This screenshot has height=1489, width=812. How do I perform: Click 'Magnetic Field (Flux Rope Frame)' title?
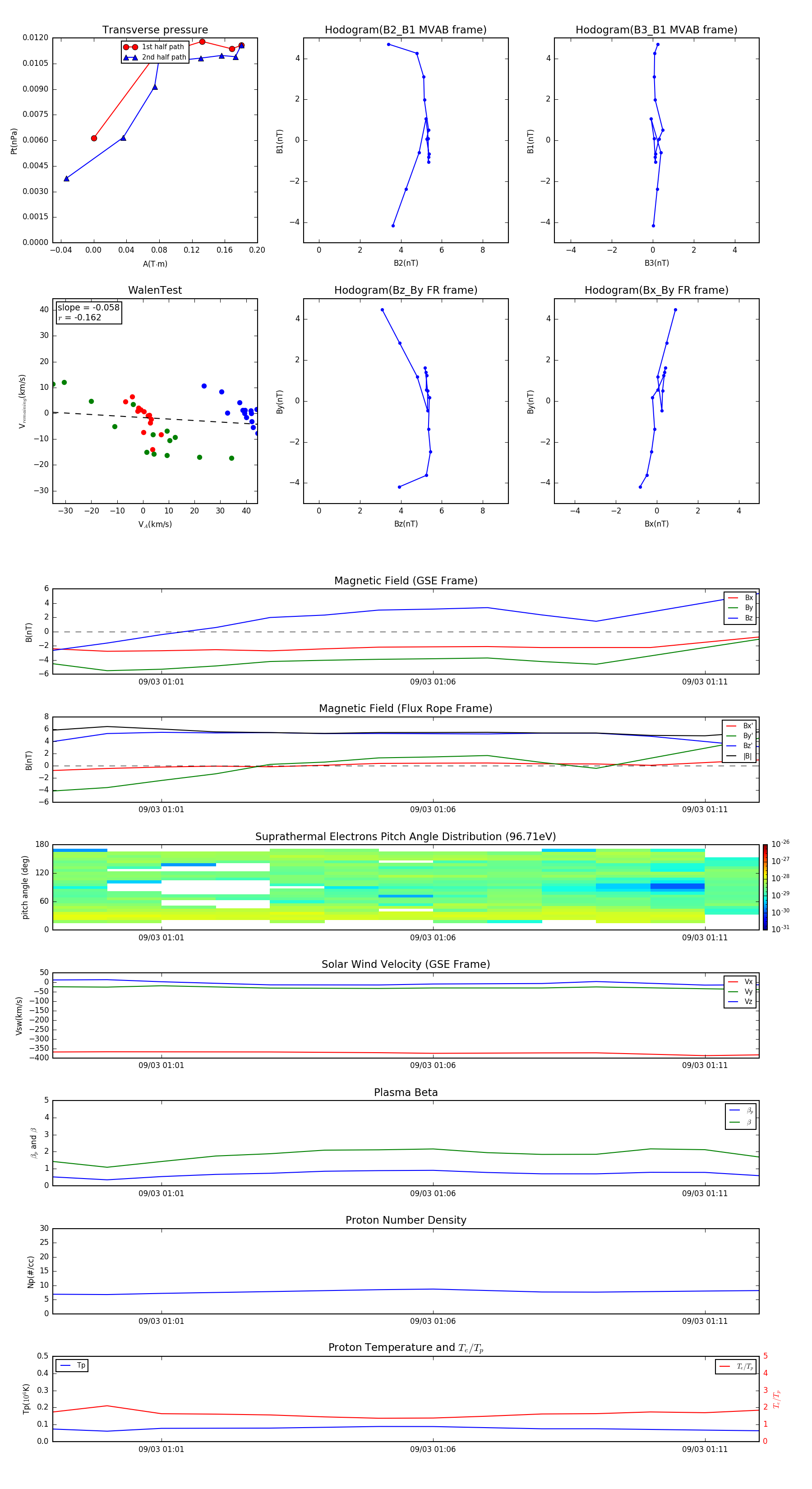coord(406,709)
